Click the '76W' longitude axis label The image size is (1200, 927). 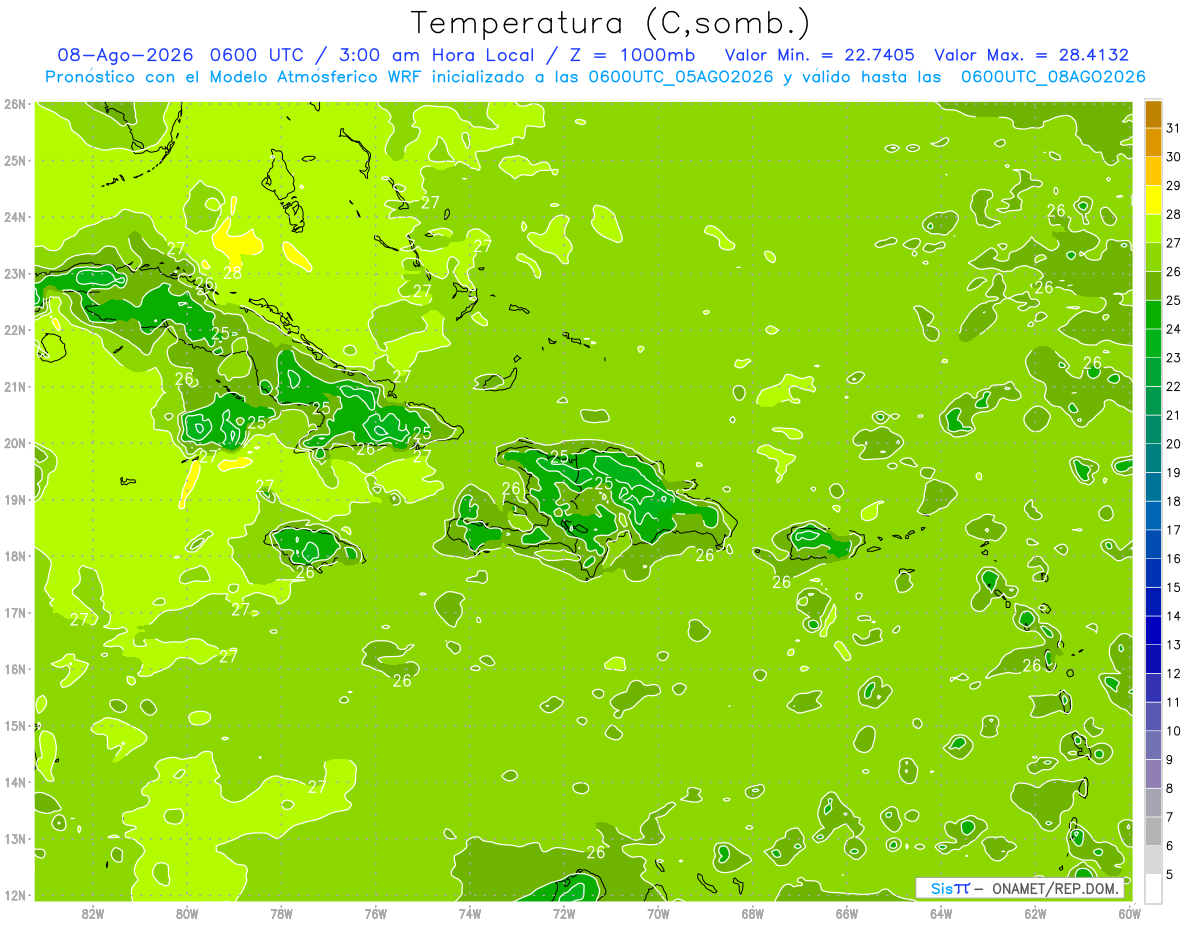(375, 913)
